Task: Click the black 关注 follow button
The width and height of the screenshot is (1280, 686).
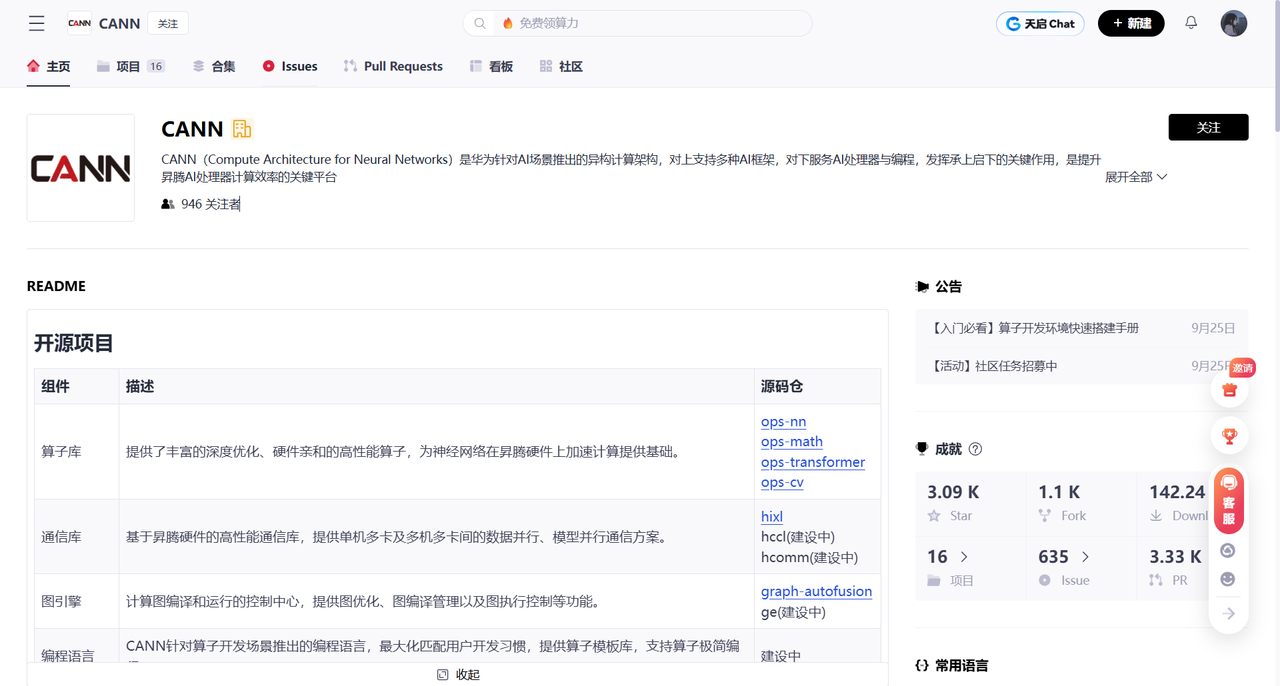Action: 1208,127
